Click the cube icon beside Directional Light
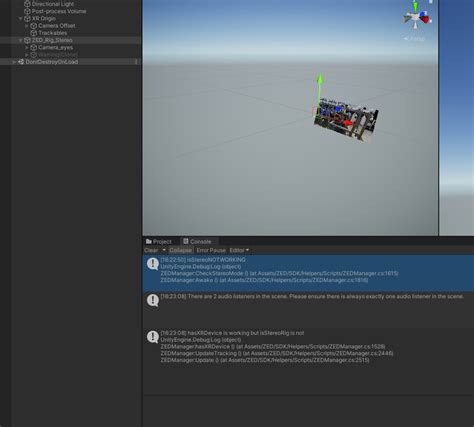Viewport: 474px width, 427px height. click(27, 4)
